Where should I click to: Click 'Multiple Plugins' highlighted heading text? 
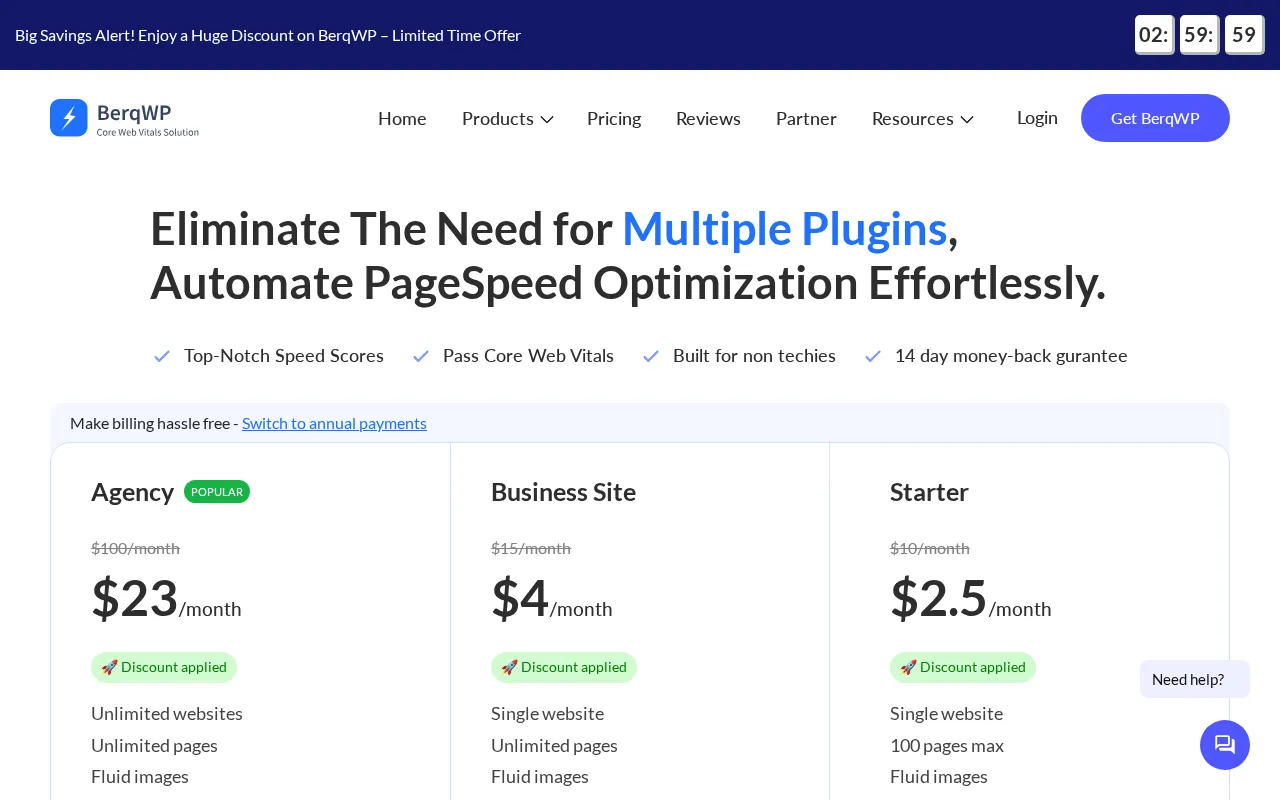coord(785,229)
